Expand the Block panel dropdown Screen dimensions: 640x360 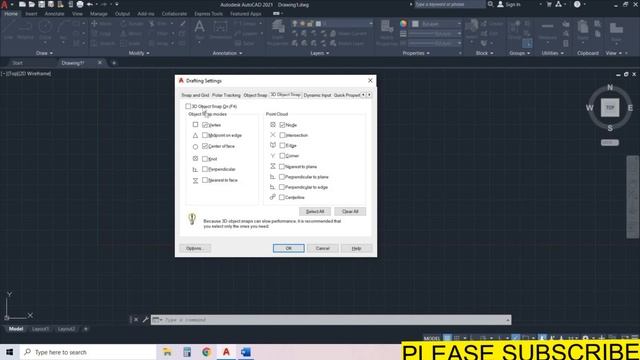point(484,53)
